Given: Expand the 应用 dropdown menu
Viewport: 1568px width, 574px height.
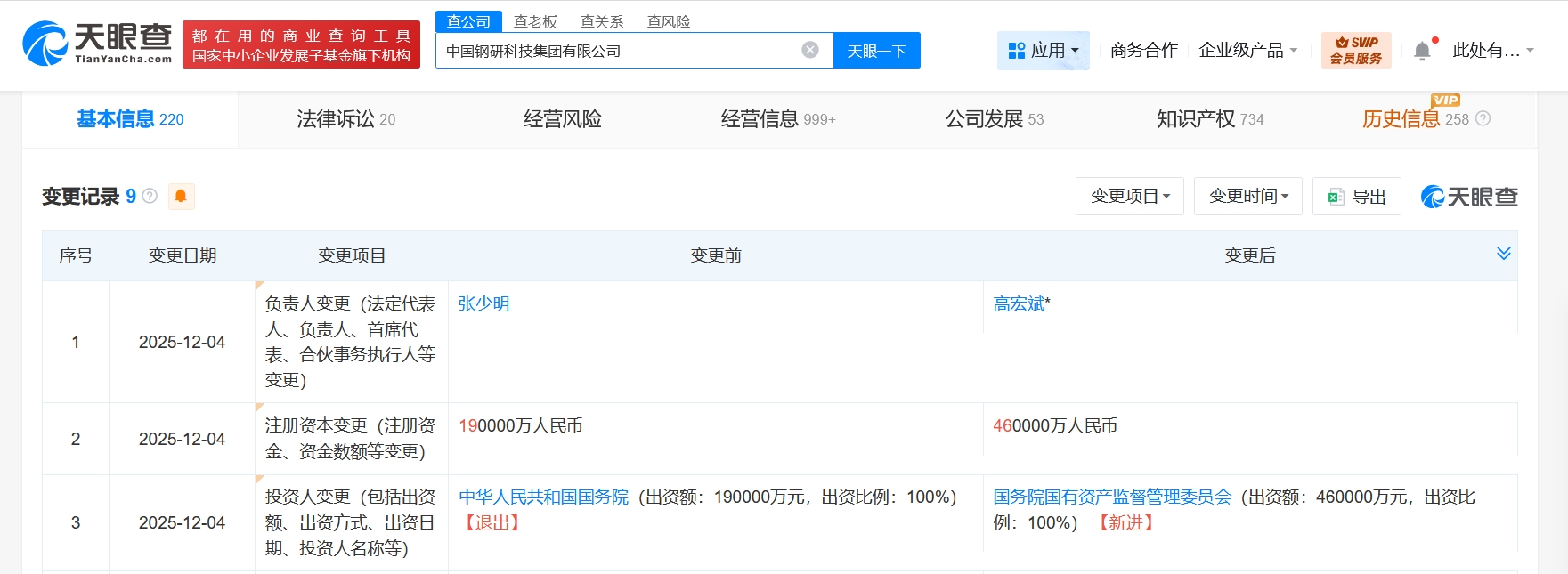Looking at the screenshot, I should [1043, 51].
